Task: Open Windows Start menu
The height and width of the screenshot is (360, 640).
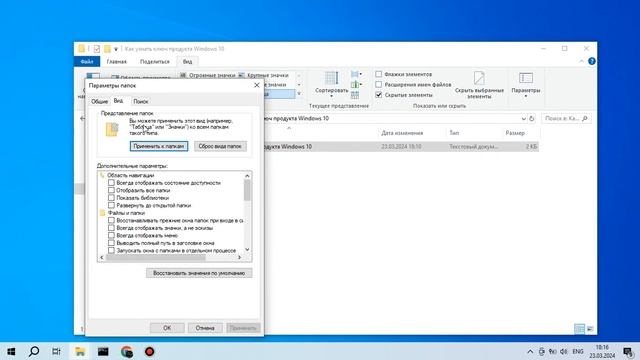Action: pyautogui.click(x=11, y=351)
